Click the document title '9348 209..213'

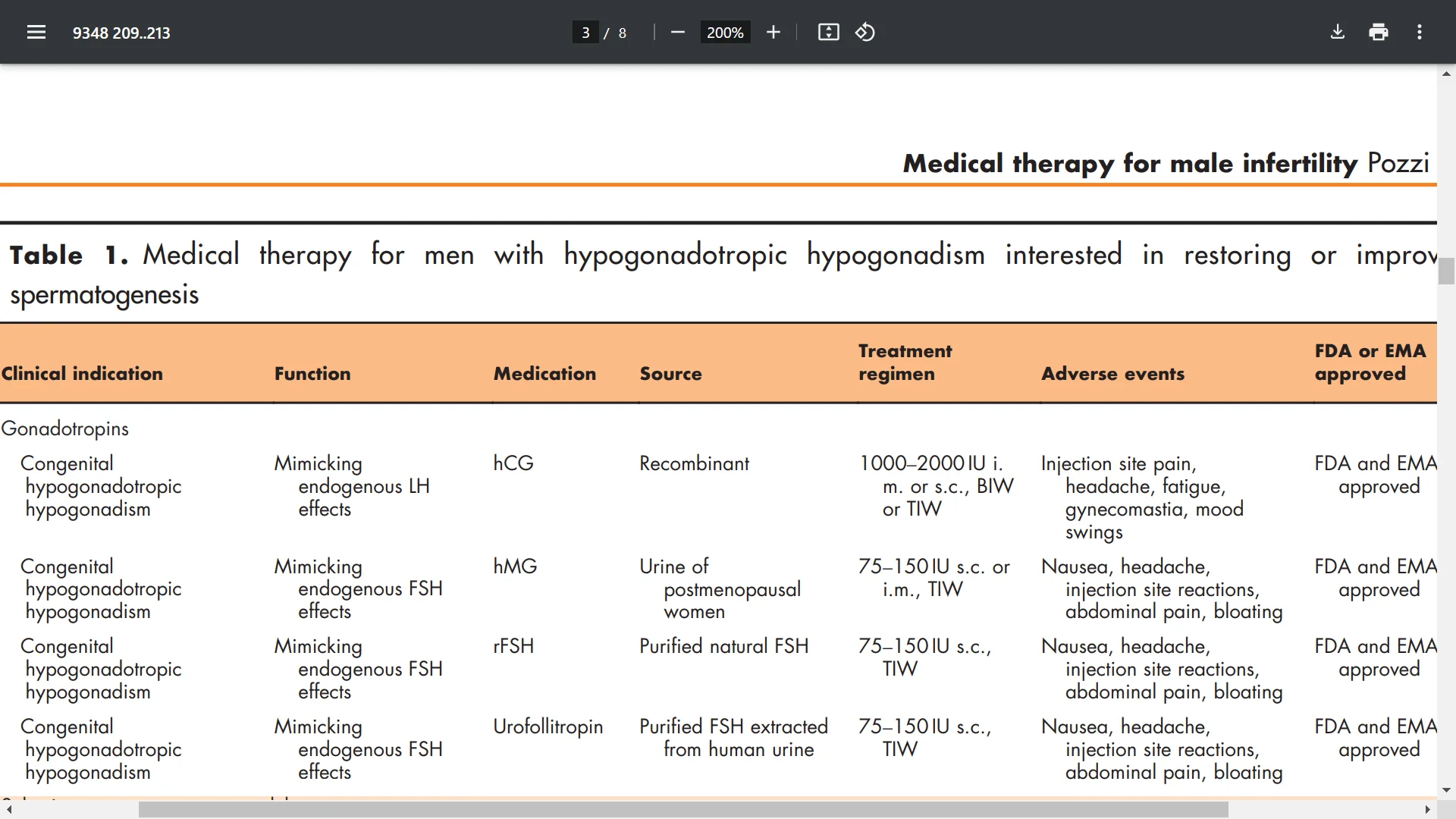tap(121, 33)
